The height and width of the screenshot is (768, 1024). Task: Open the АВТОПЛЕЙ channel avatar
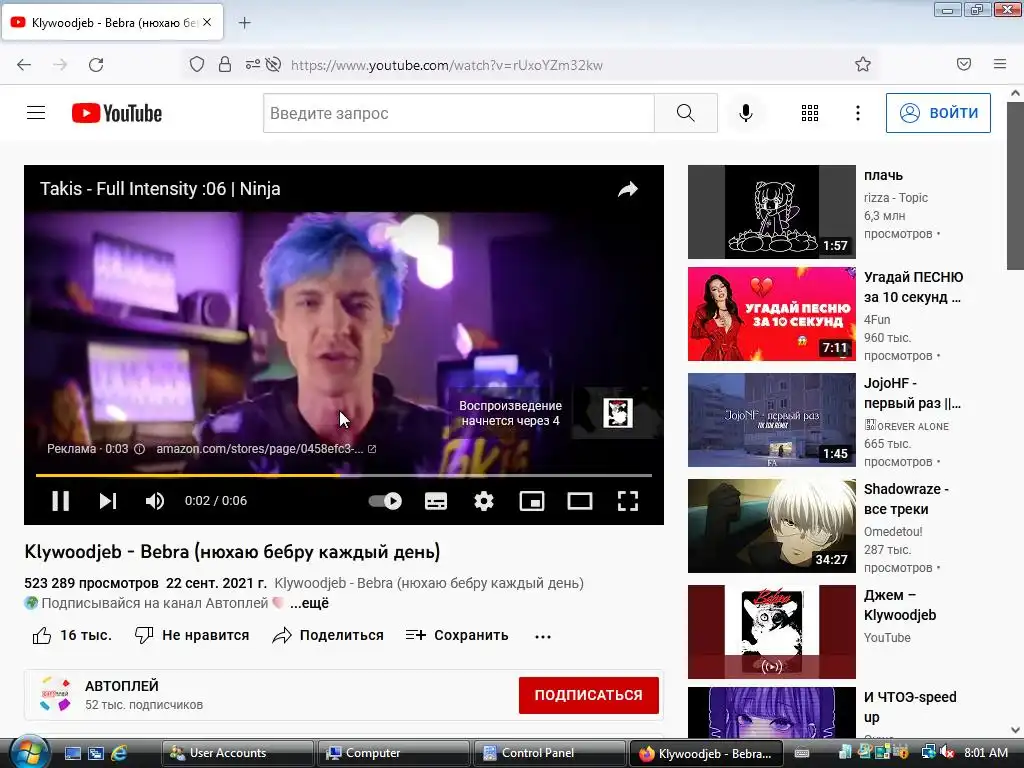click(56, 694)
